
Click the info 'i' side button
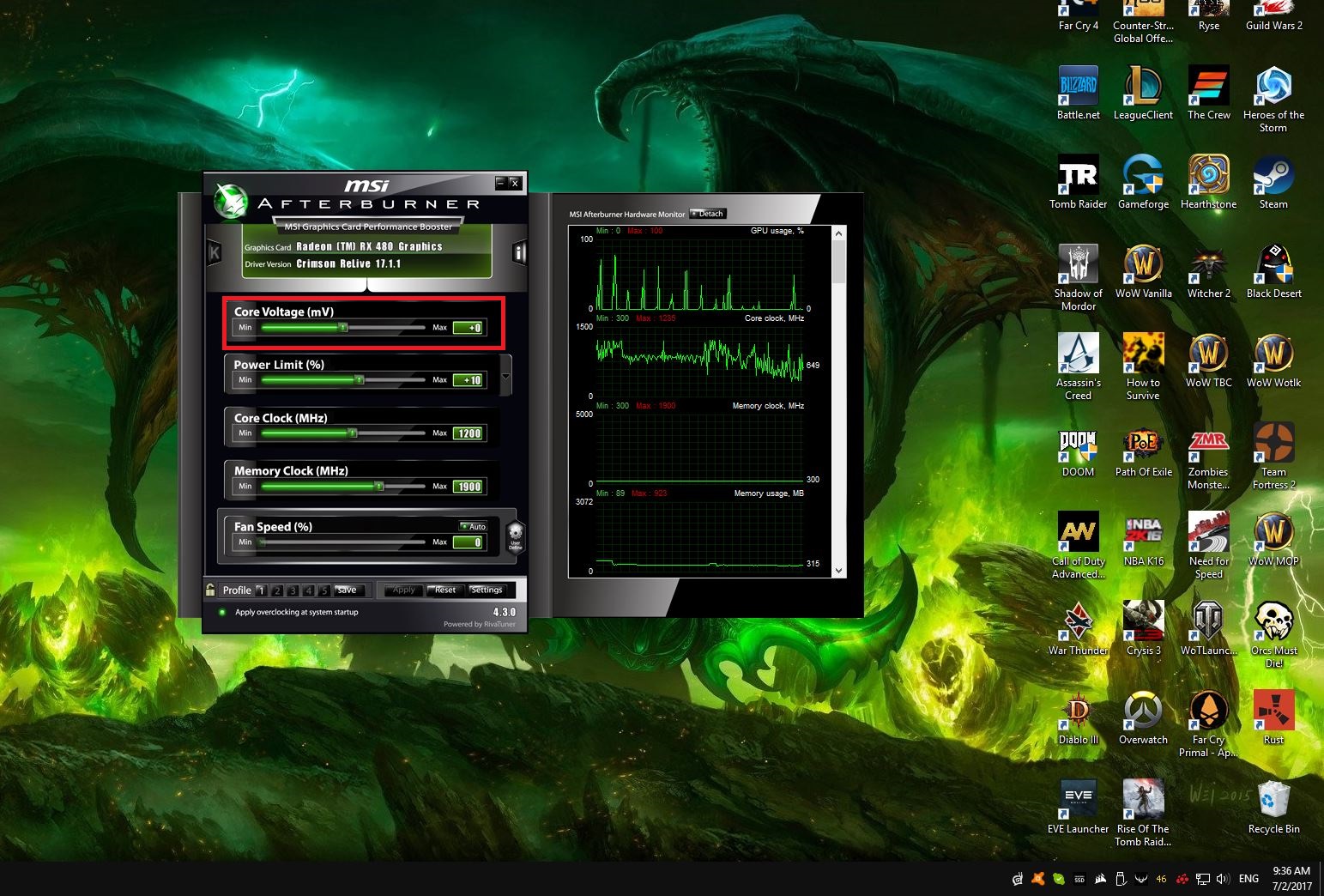(x=518, y=252)
